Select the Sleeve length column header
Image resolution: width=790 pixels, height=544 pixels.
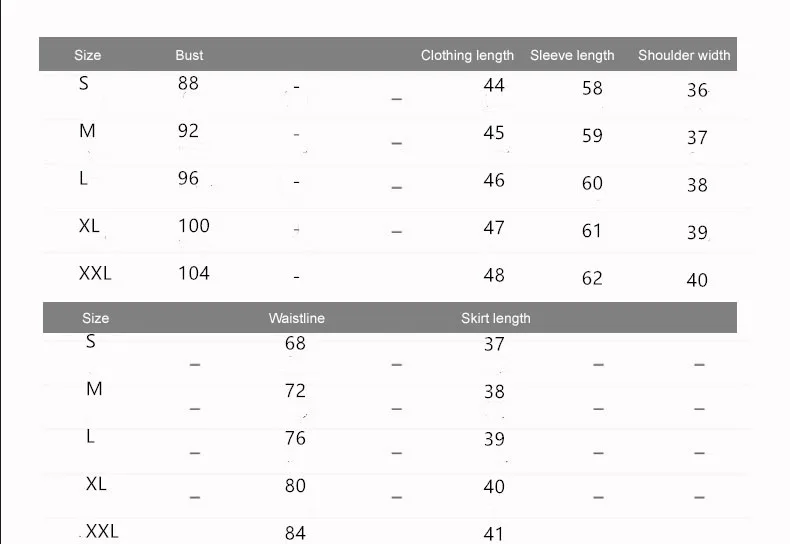pyautogui.click(x=572, y=55)
